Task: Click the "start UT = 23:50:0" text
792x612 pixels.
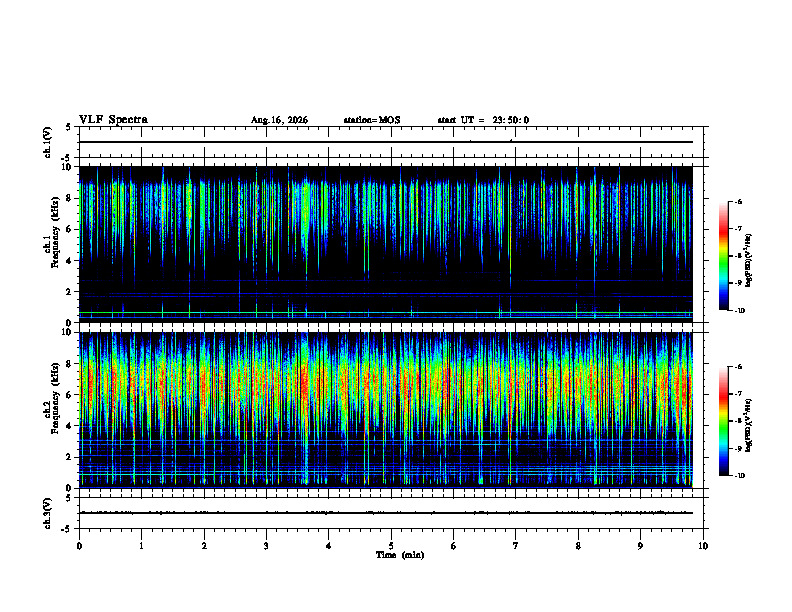Action: pos(483,120)
